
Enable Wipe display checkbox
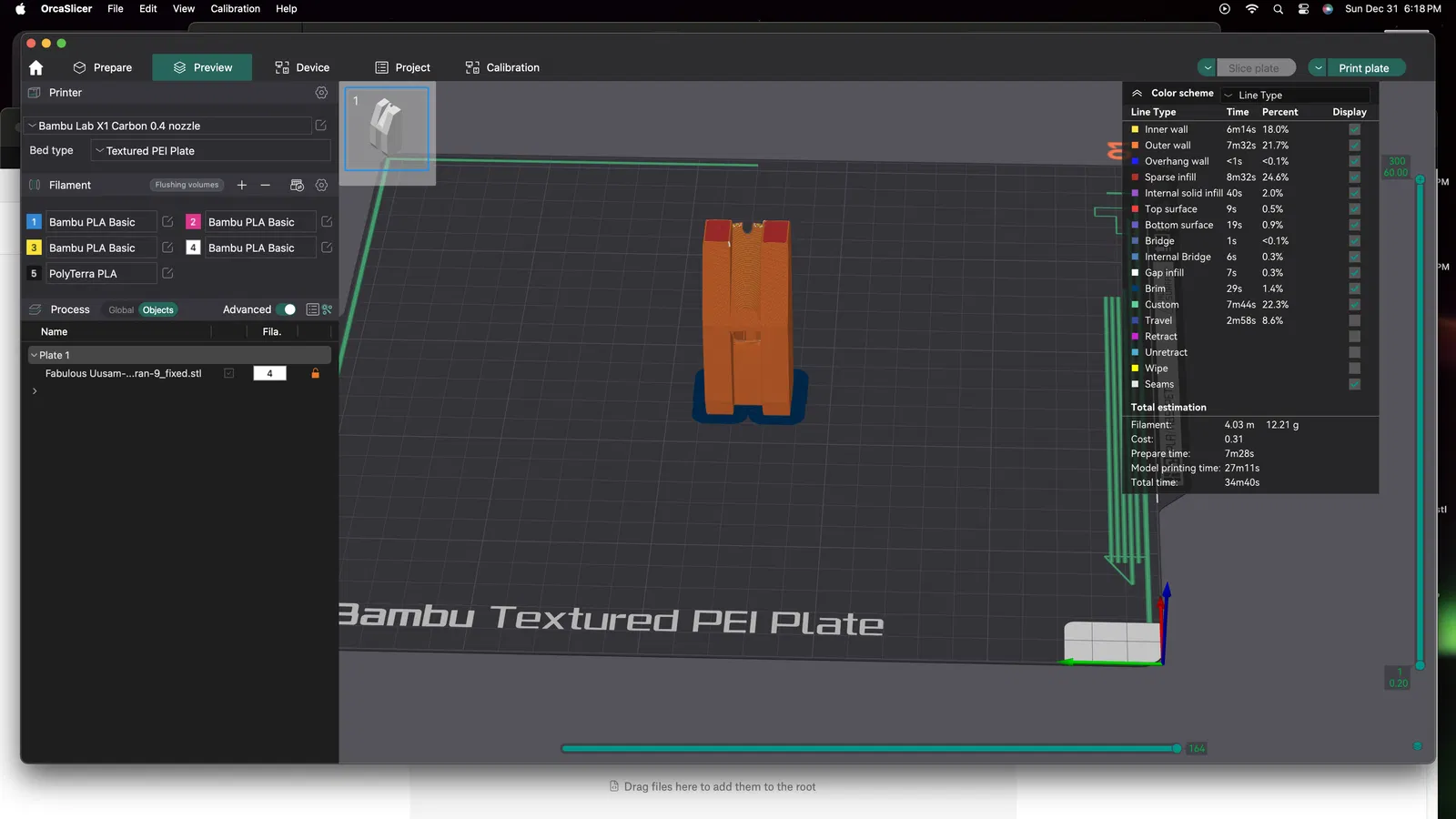[1354, 369]
